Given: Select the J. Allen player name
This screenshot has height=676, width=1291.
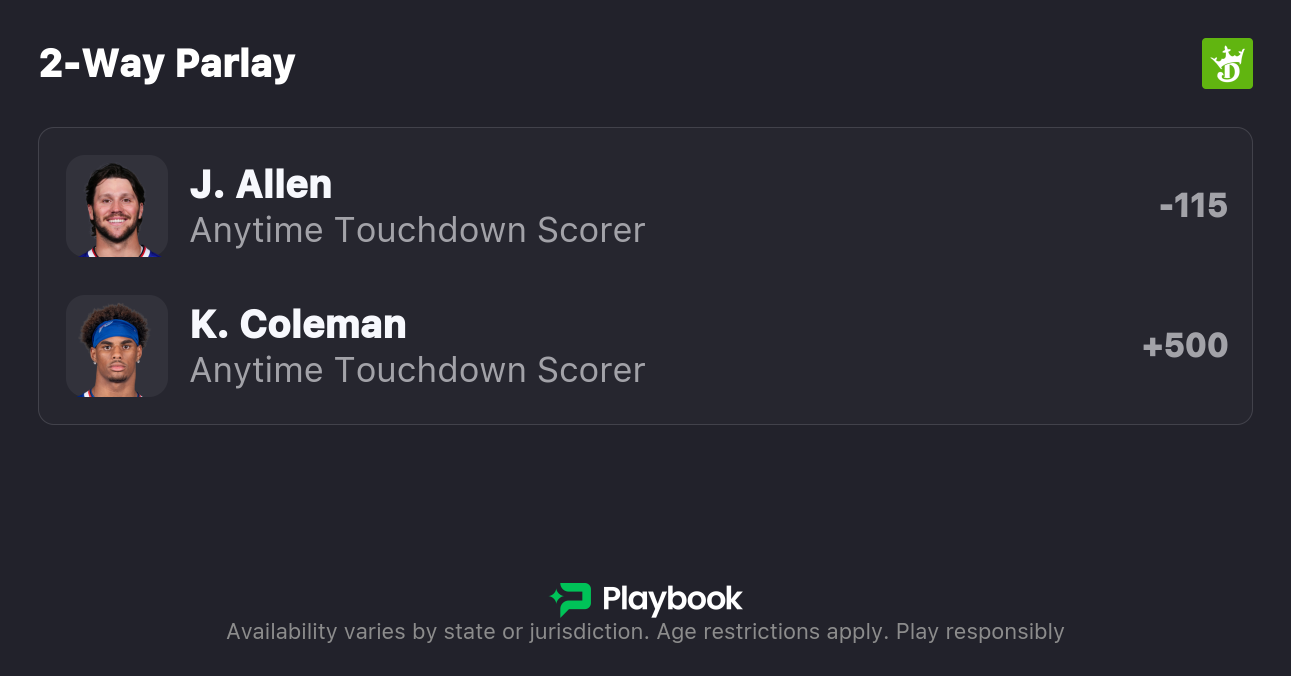Looking at the screenshot, I should point(261,184).
